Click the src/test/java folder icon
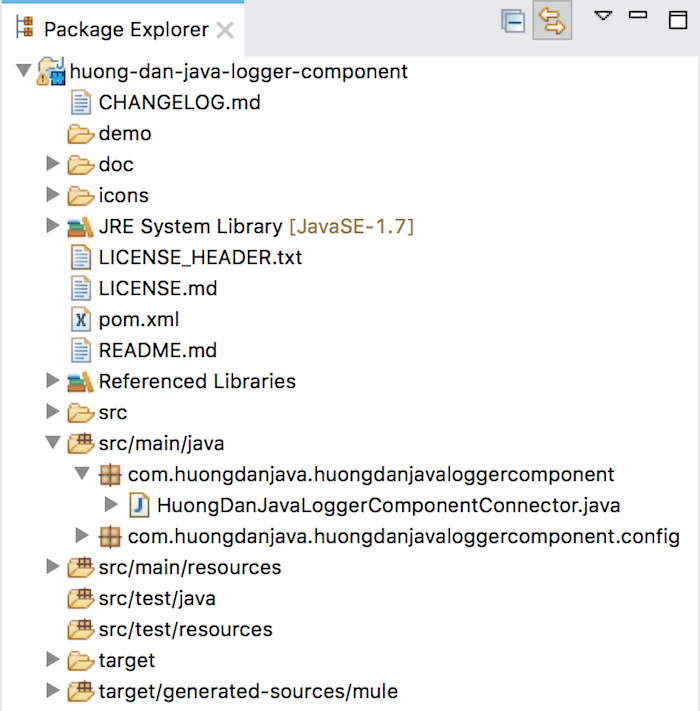 80,599
